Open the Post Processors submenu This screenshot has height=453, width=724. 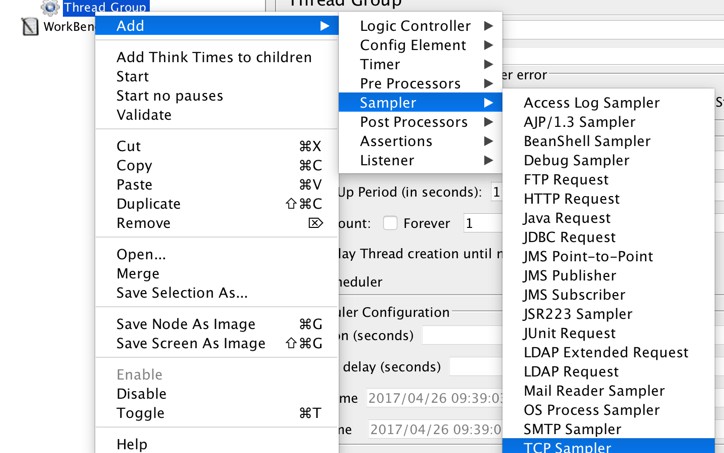414,122
